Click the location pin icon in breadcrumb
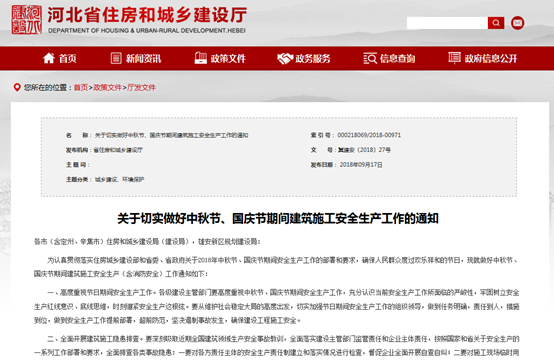 pyautogui.click(x=17, y=87)
